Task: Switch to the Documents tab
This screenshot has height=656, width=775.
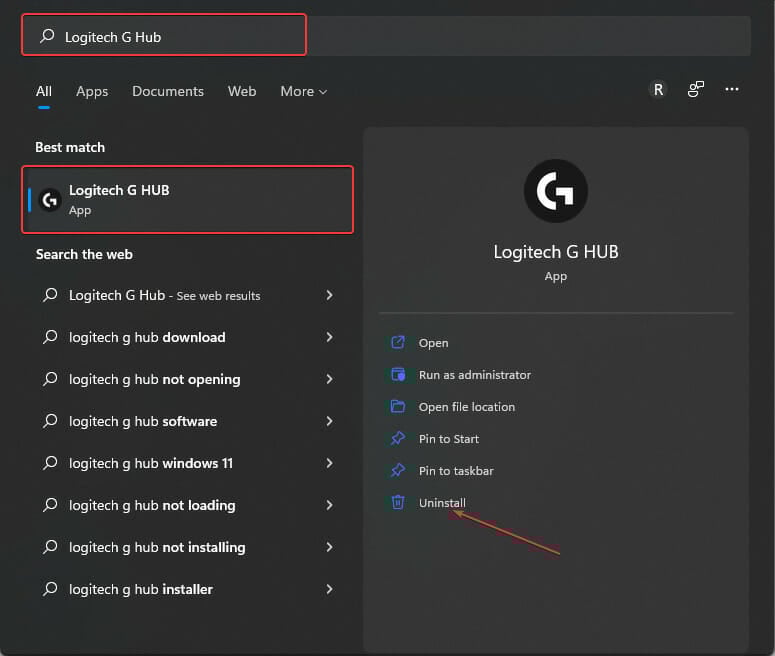Action: [x=168, y=91]
